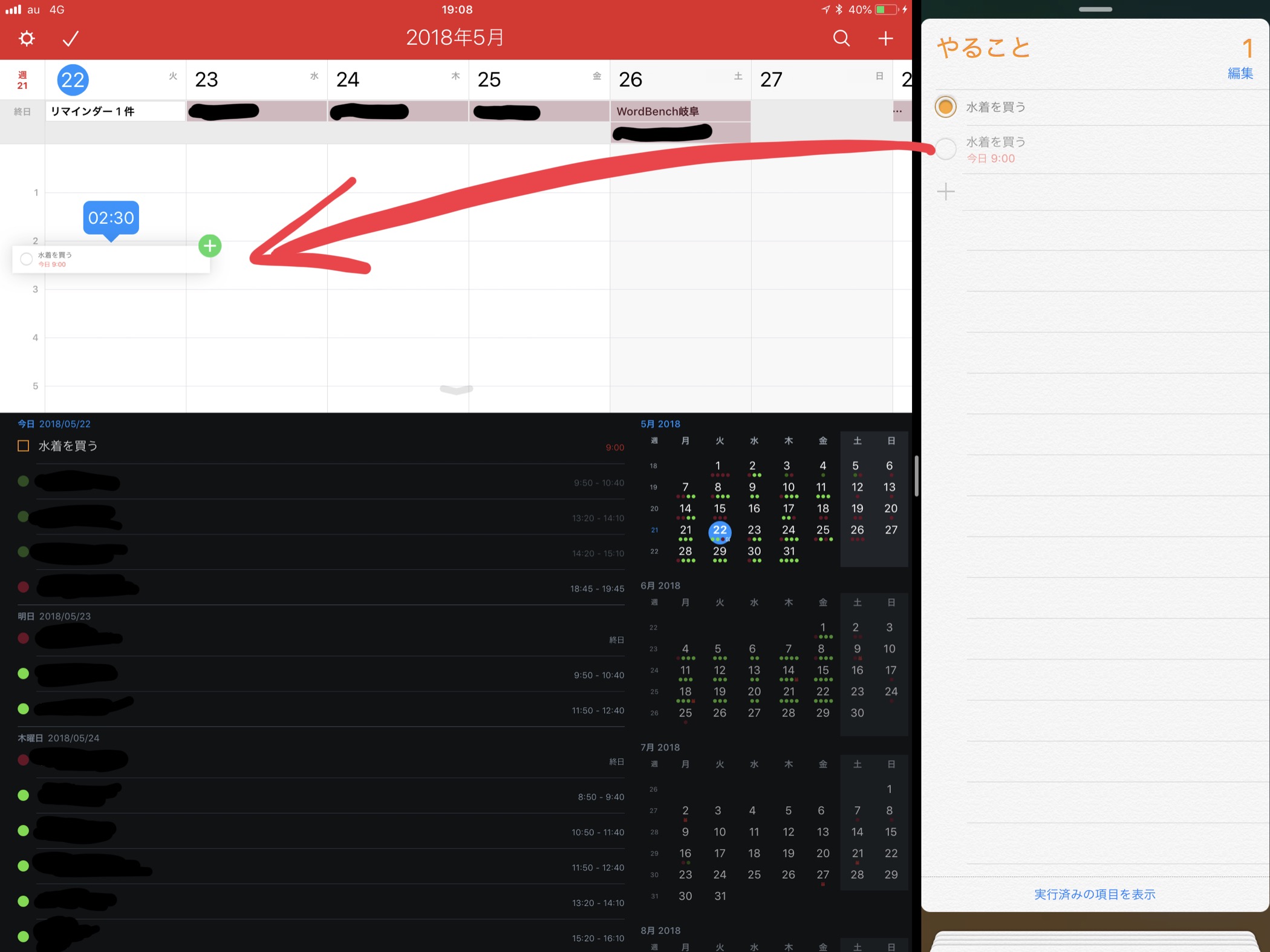Open the event scheduled 18:45 - 19:45 today

tap(321, 588)
